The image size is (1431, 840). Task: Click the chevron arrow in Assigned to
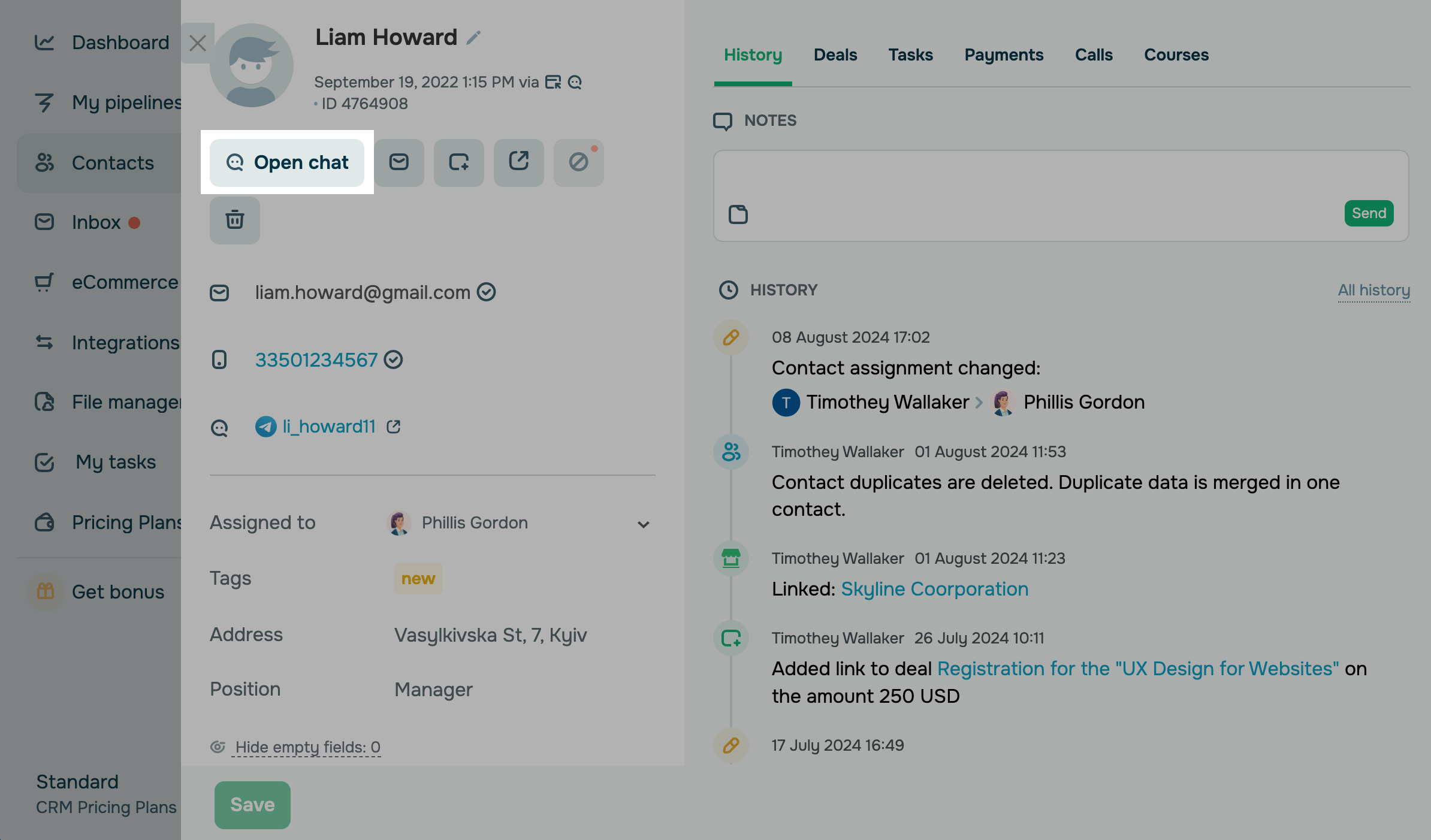pos(644,524)
